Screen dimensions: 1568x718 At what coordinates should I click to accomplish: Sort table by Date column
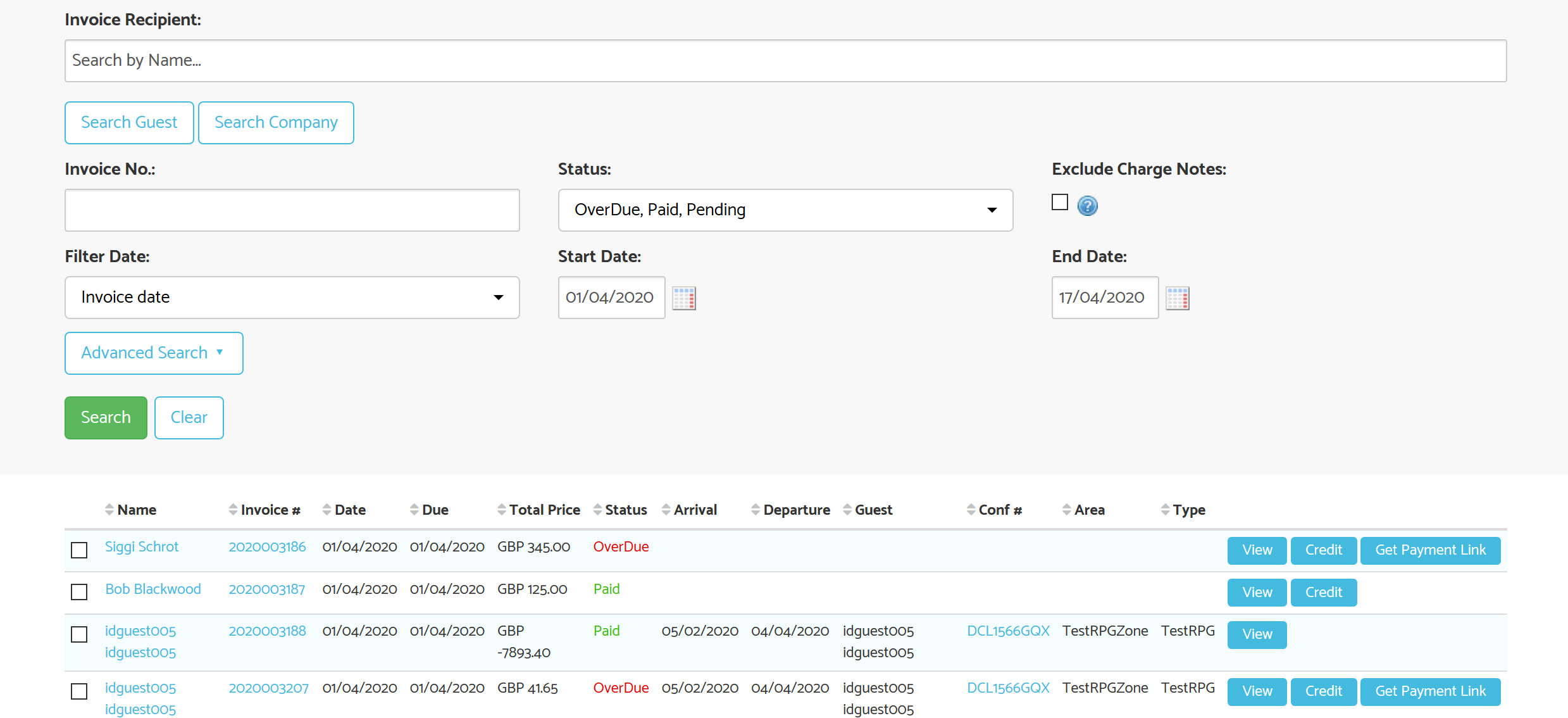(x=344, y=510)
